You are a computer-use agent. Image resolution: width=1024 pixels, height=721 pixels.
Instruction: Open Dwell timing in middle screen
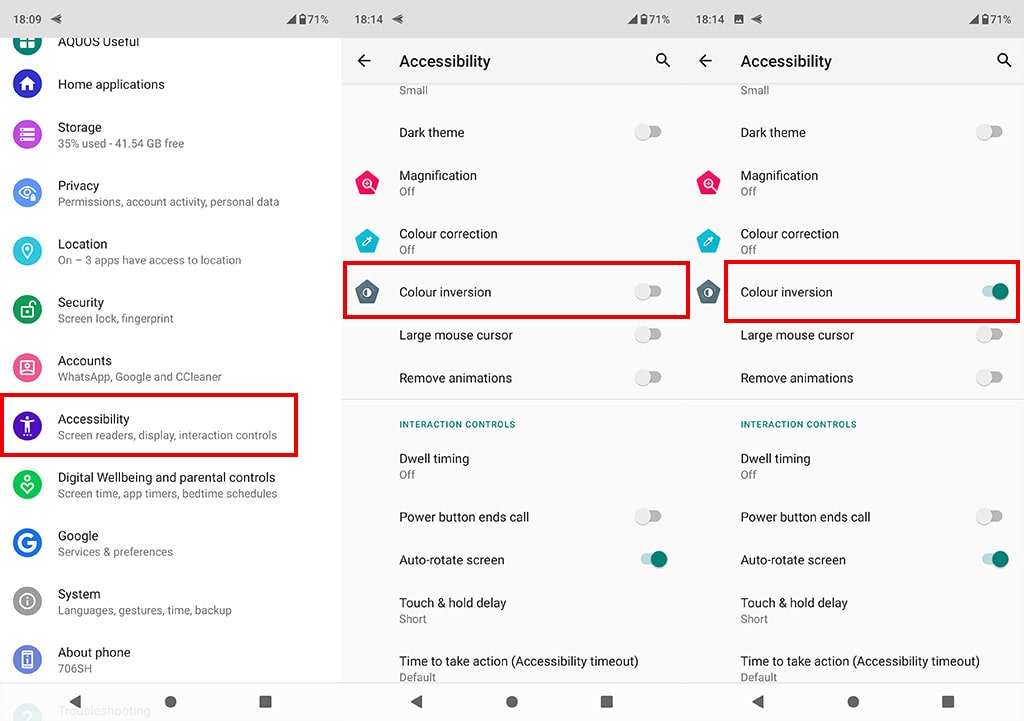pos(512,466)
